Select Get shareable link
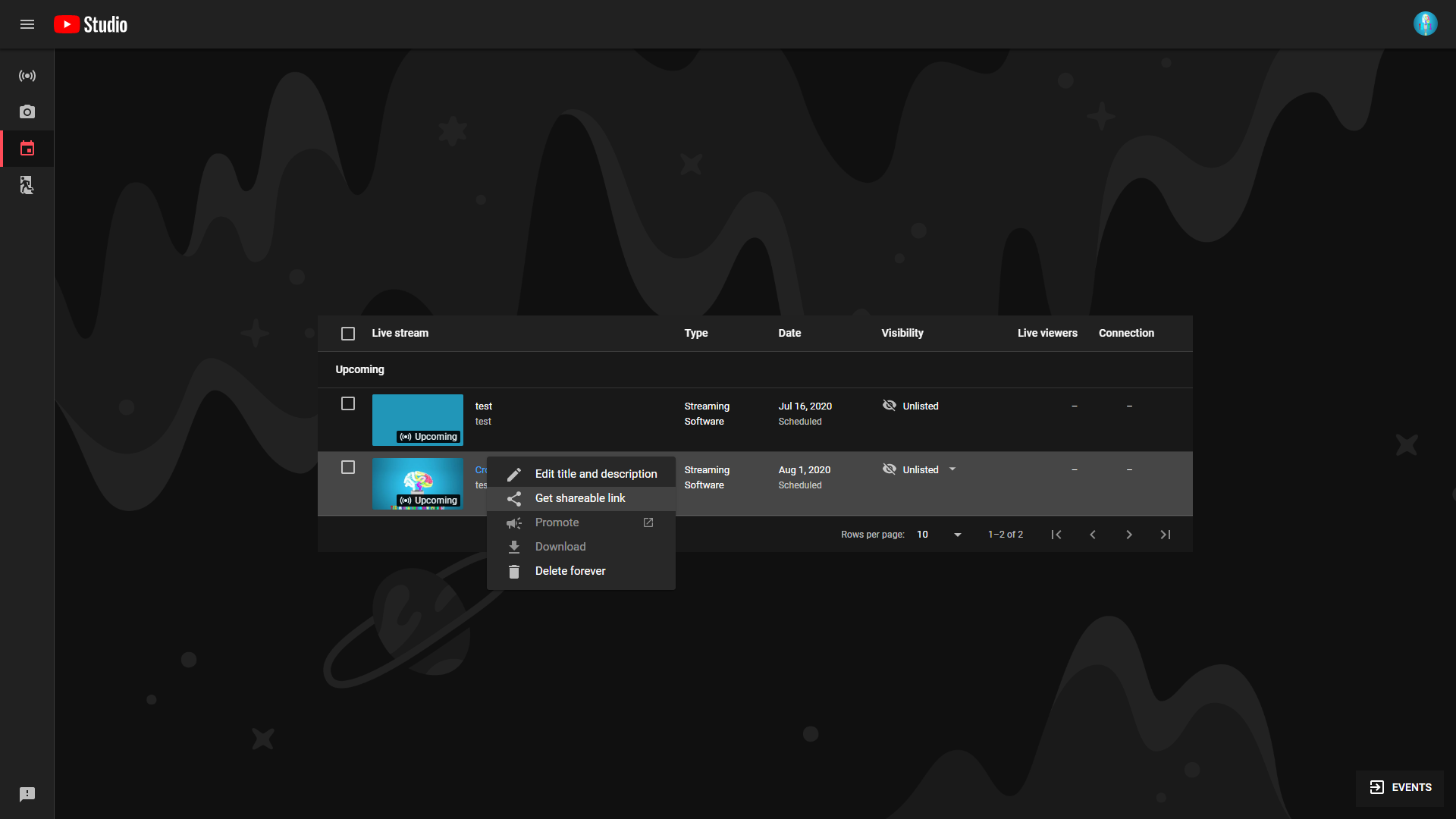This screenshot has width=1456, height=819. (x=581, y=498)
